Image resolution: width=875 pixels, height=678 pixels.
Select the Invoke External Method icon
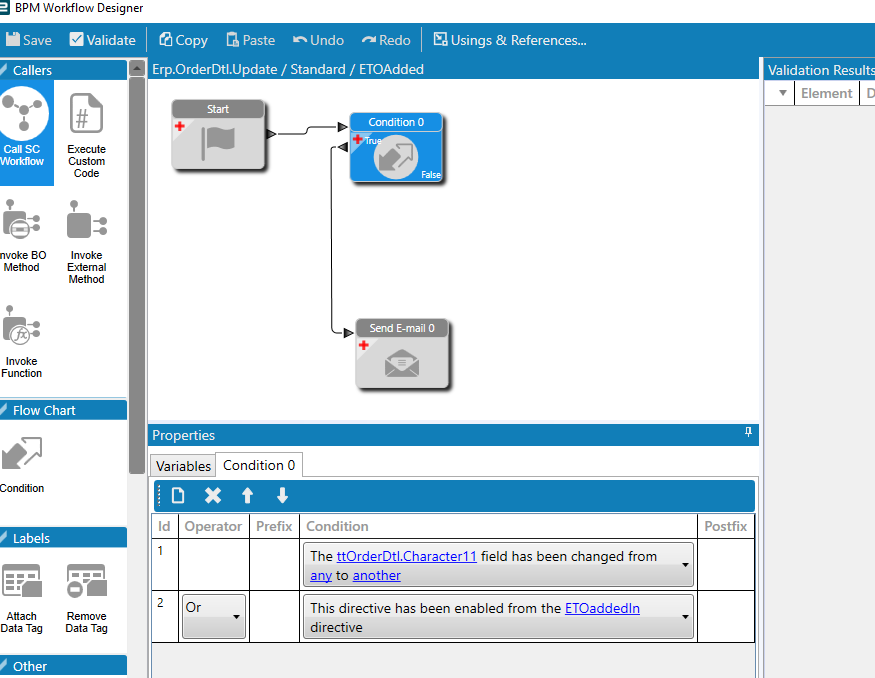[x=86, y=220]
